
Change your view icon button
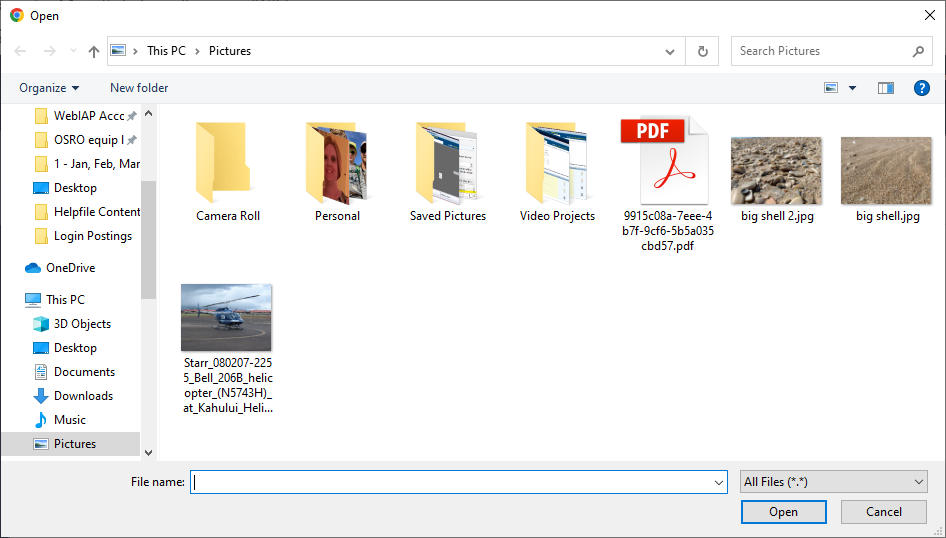click(831, 88)
